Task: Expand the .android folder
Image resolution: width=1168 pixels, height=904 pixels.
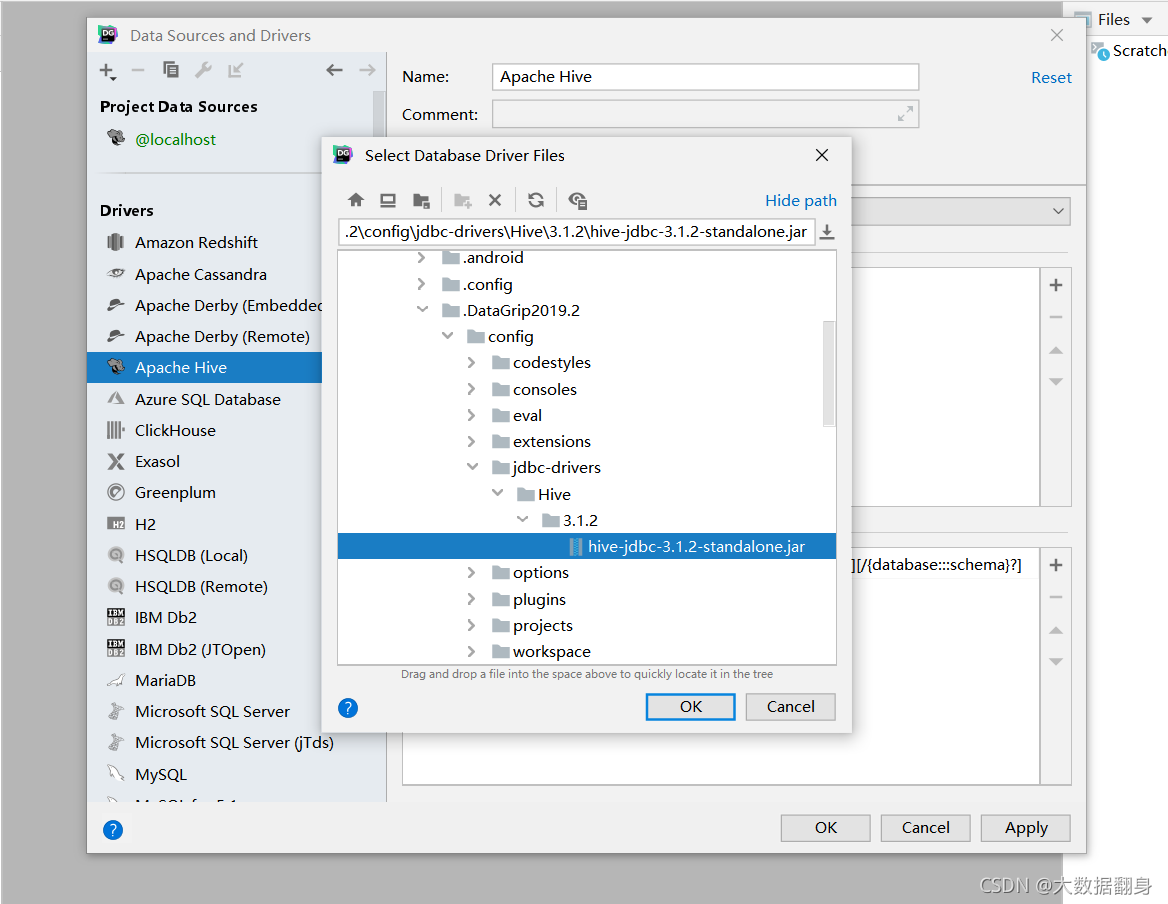Action: [422, 258]
